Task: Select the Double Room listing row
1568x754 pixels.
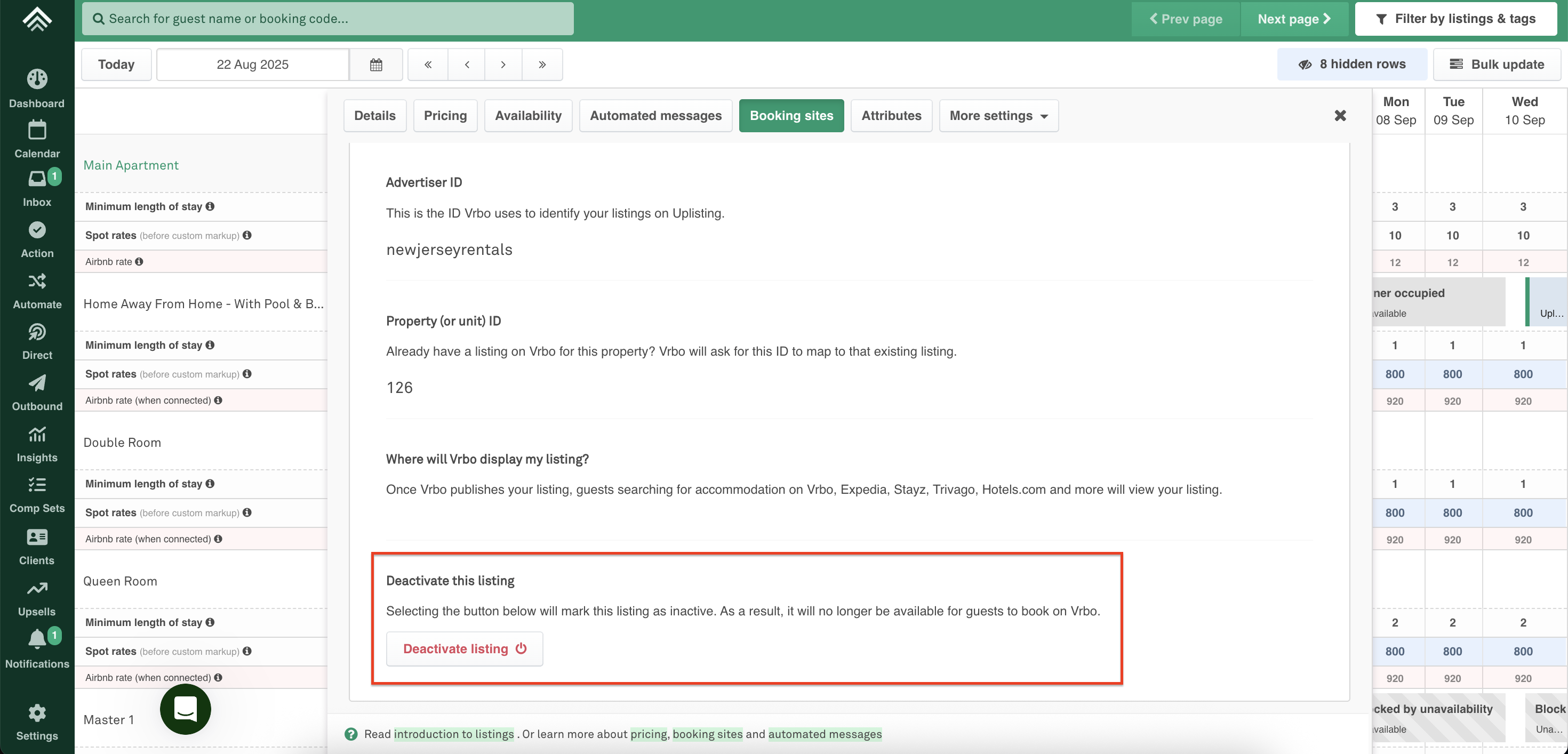Action: pyautogui.click(x=122, y=443)
